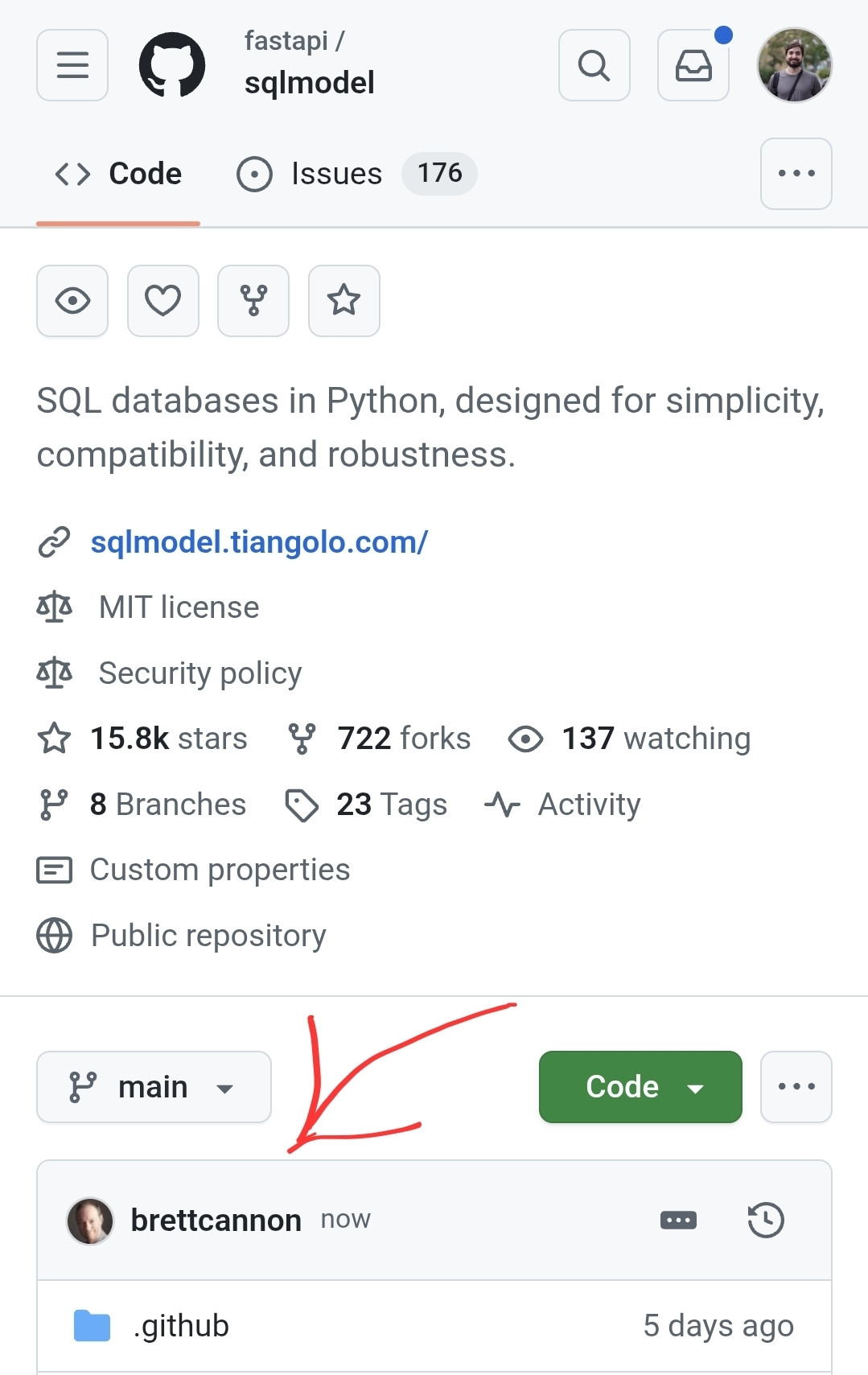This screenshot has height=1375, width=868.
Task: View the Security policy
Action: pos(200,673)
